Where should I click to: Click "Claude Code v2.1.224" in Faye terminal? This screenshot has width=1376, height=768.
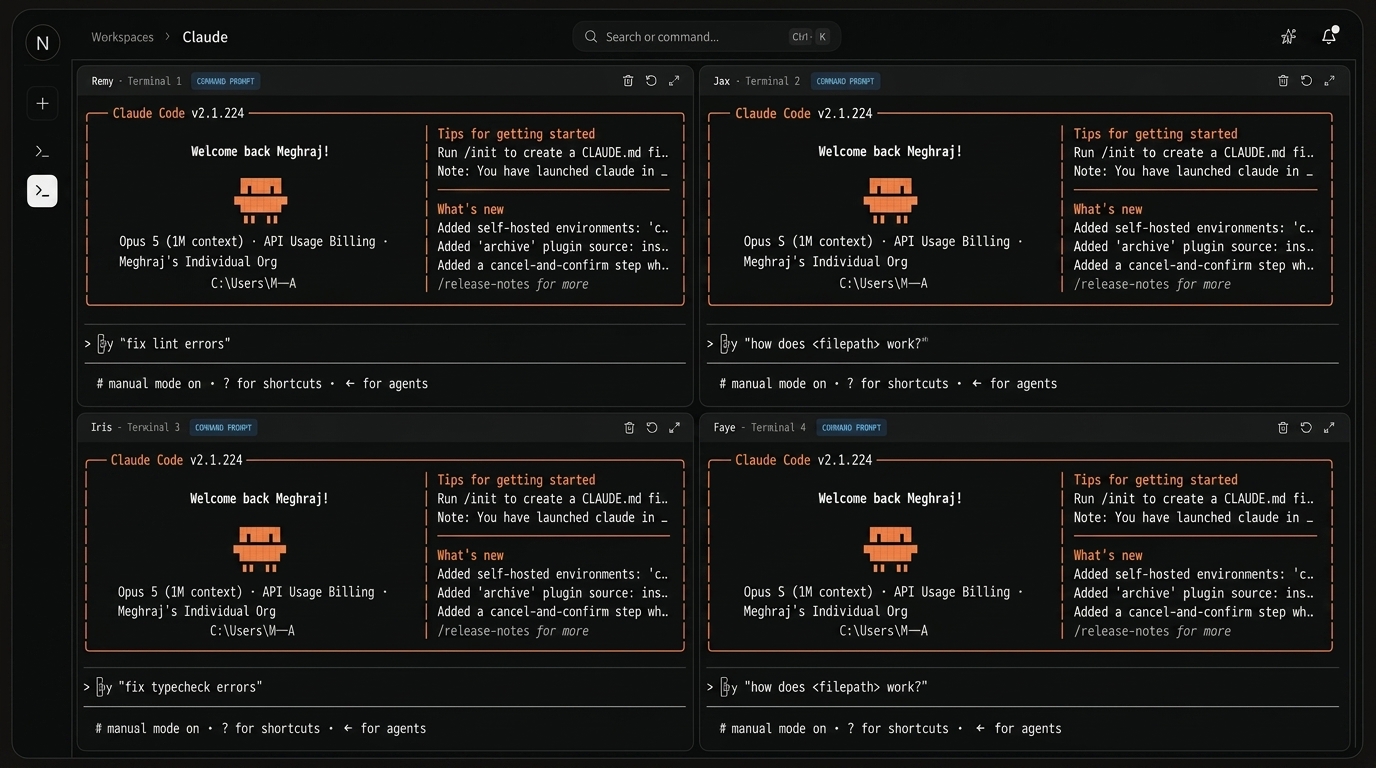click(804, 460)
